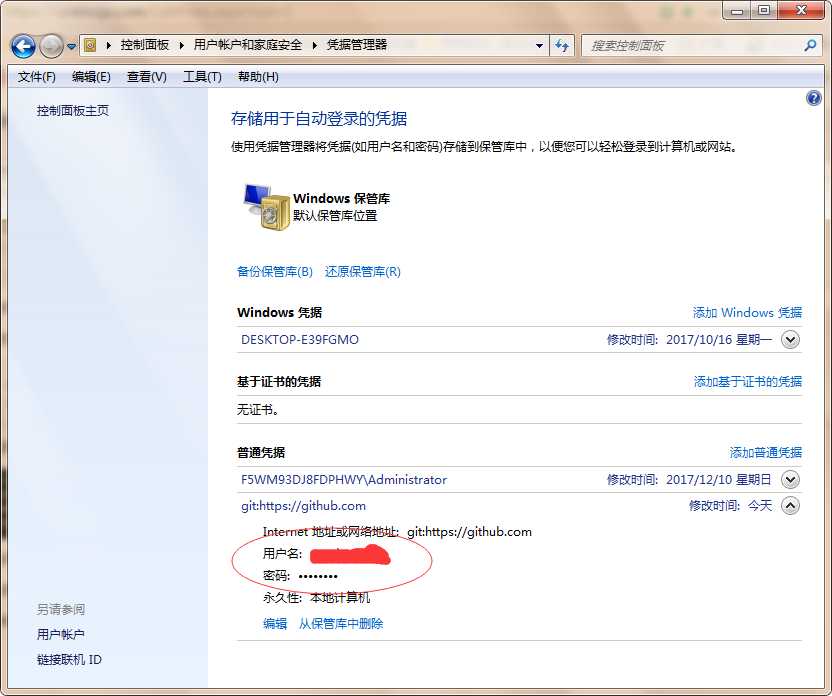Expand the F5WM93DJ8FDPHWY\Administrator chevron

790,480
